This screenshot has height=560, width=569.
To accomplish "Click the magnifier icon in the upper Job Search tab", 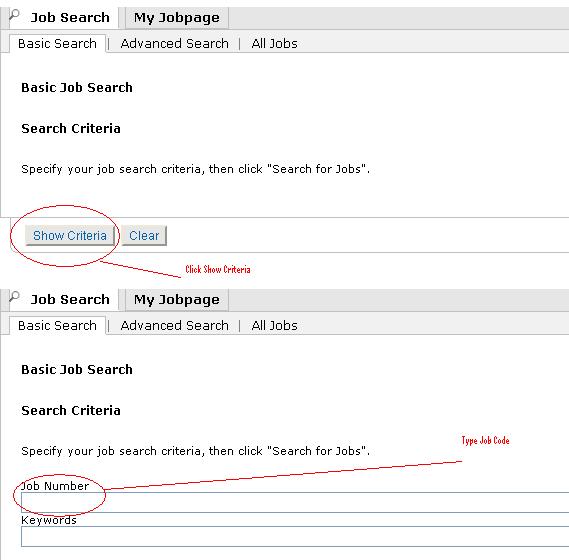I will coord(14,15).
